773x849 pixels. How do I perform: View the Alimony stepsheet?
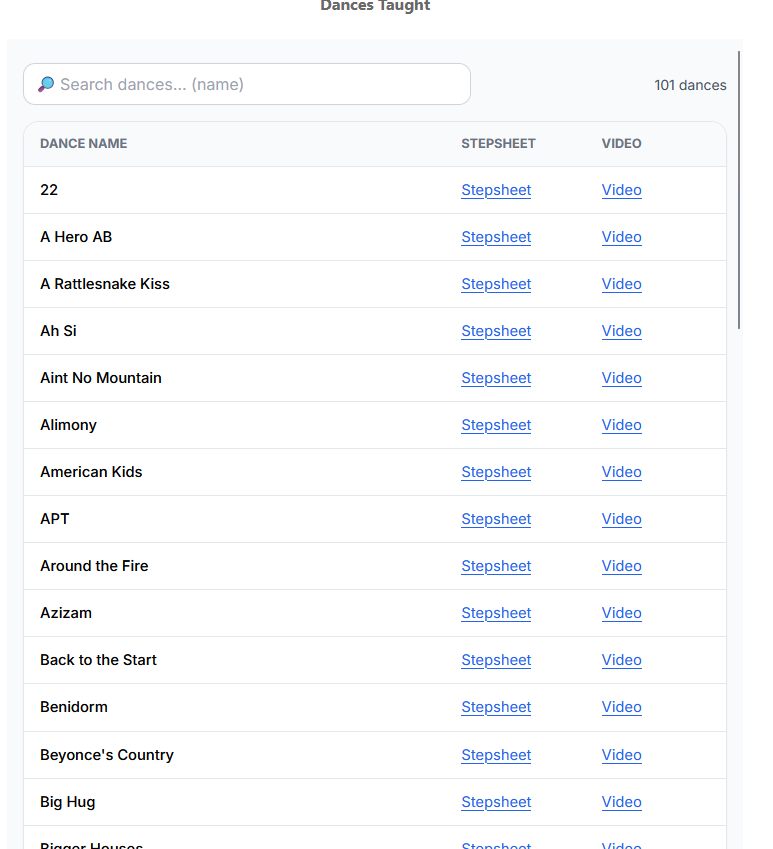click(x=496, y=425)
